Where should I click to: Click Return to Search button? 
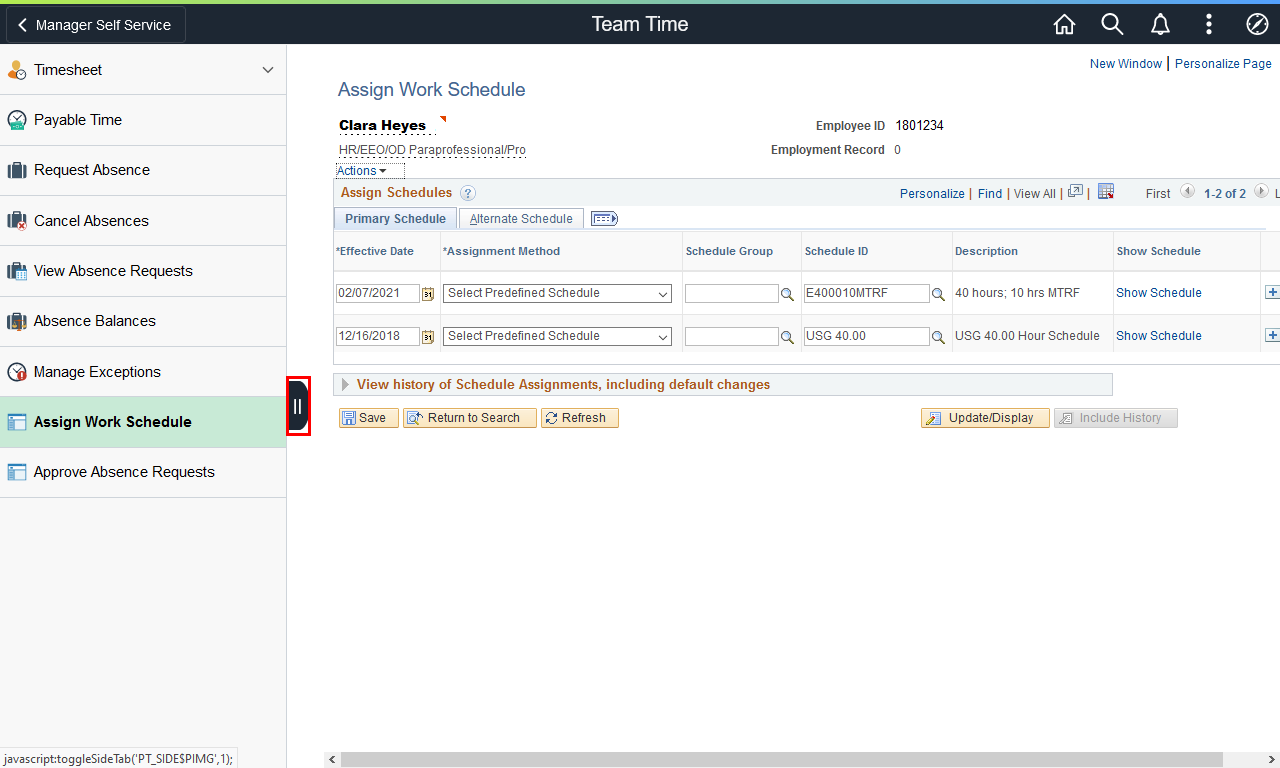pyautogui.click(x=470, y=418)
